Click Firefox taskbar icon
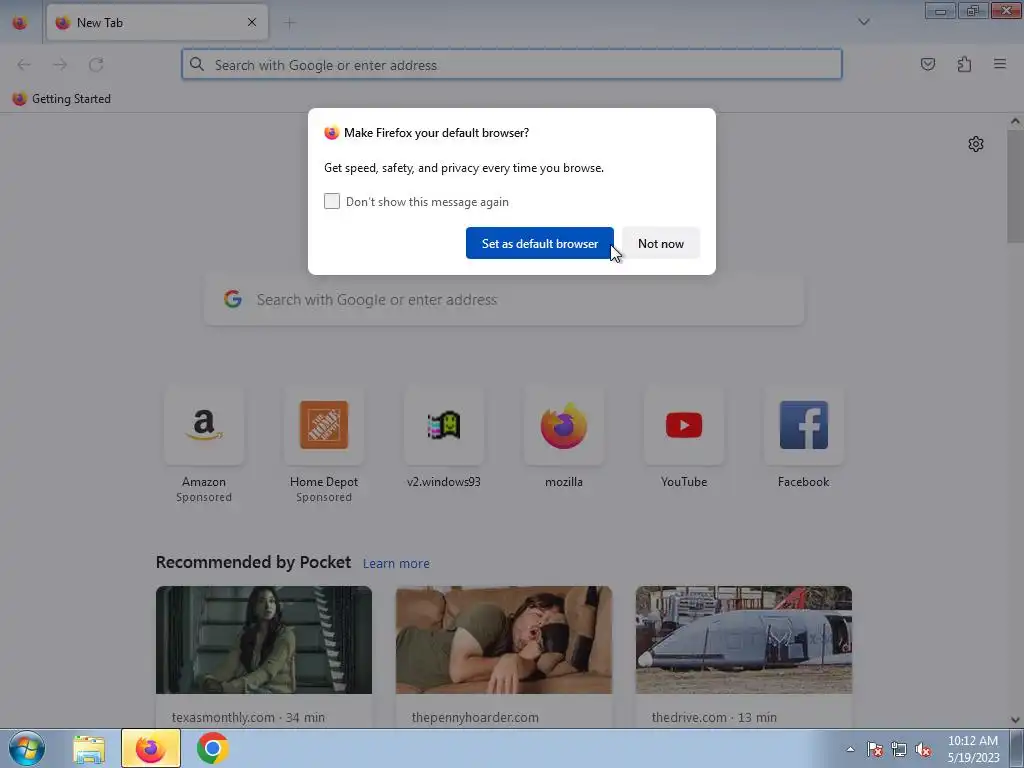This screenshot has height=768, width=1024. (x=151, y=748)
